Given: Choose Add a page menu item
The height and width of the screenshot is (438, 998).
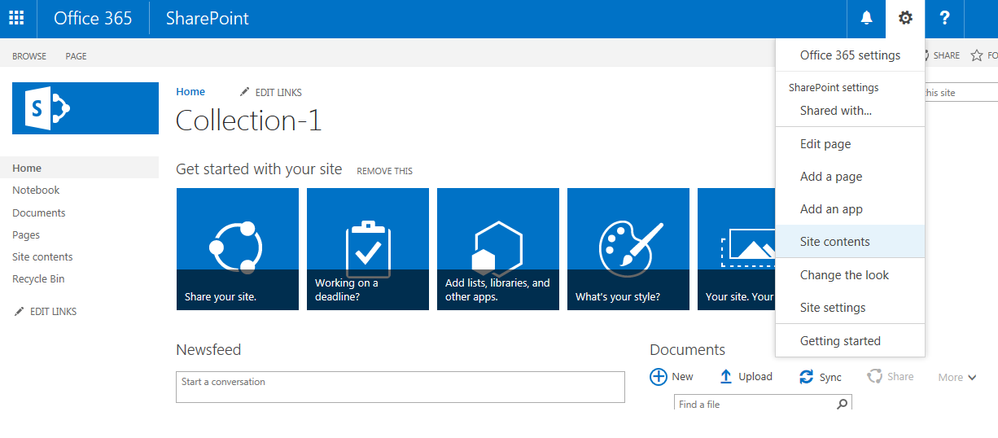Looking at the screenshot, I should click(850, 176).
